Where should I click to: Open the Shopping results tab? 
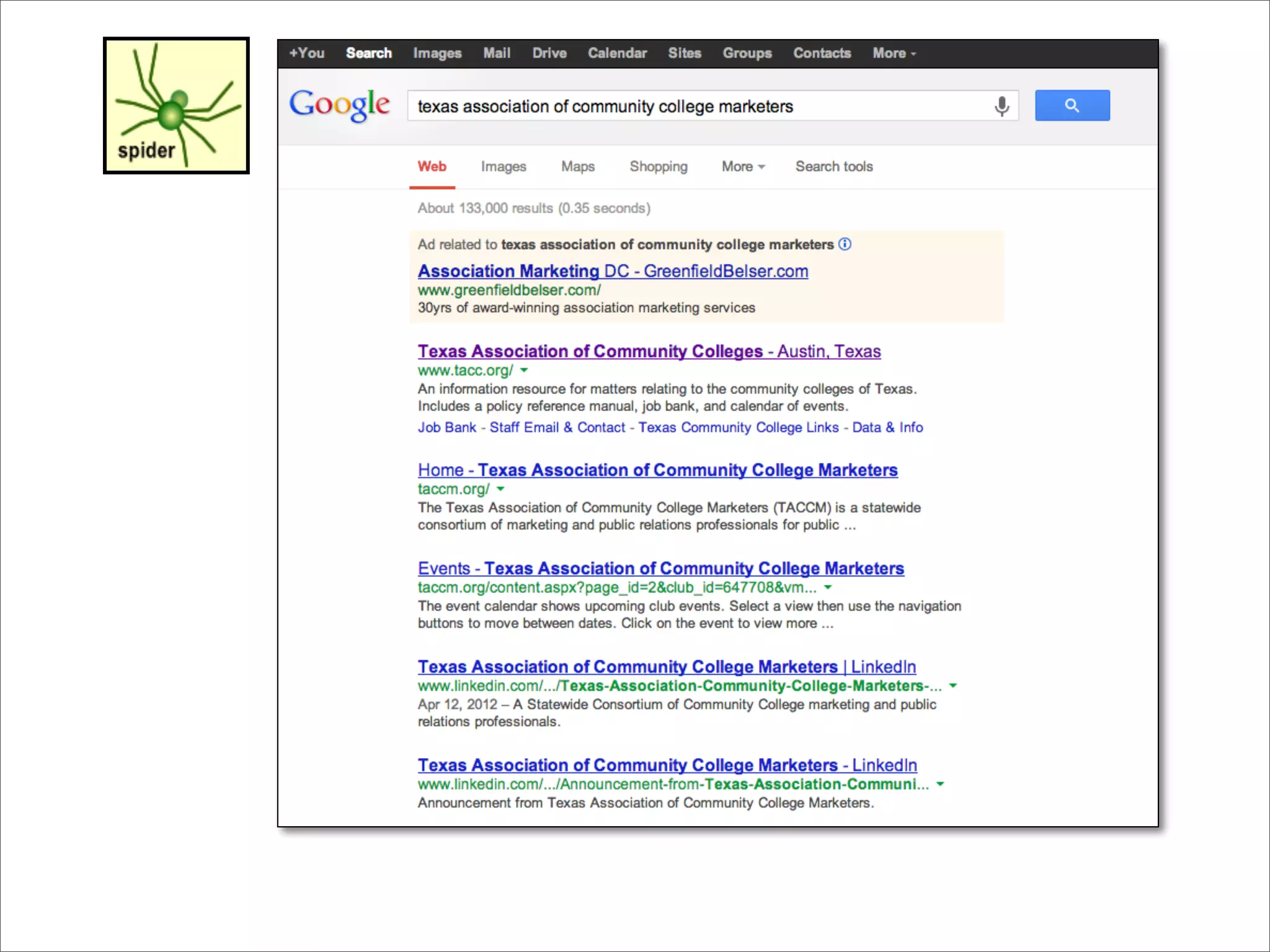coord(658,167)
